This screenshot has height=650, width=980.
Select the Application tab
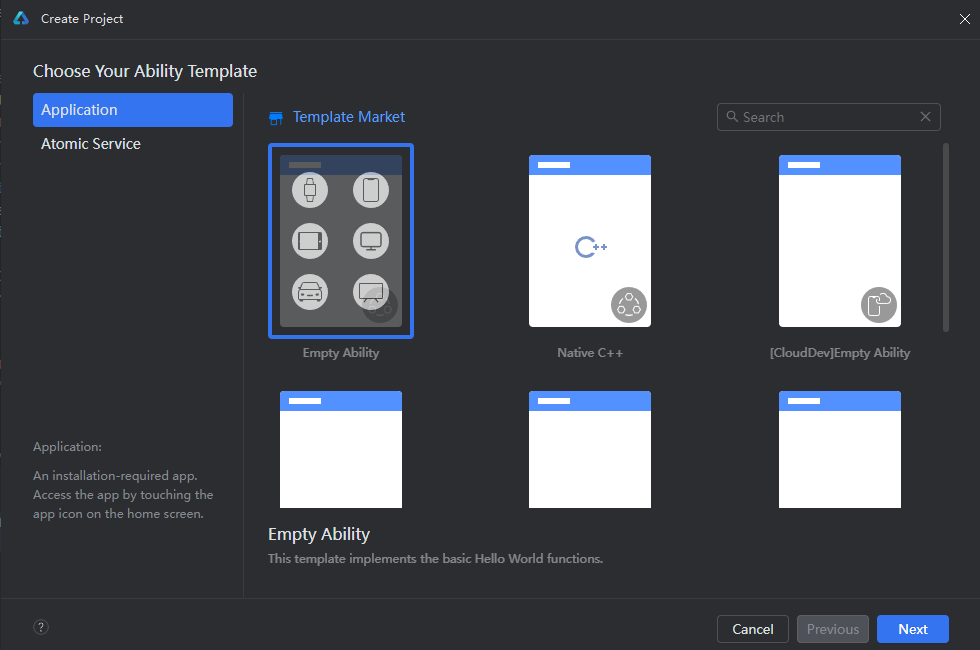(133, 110)
